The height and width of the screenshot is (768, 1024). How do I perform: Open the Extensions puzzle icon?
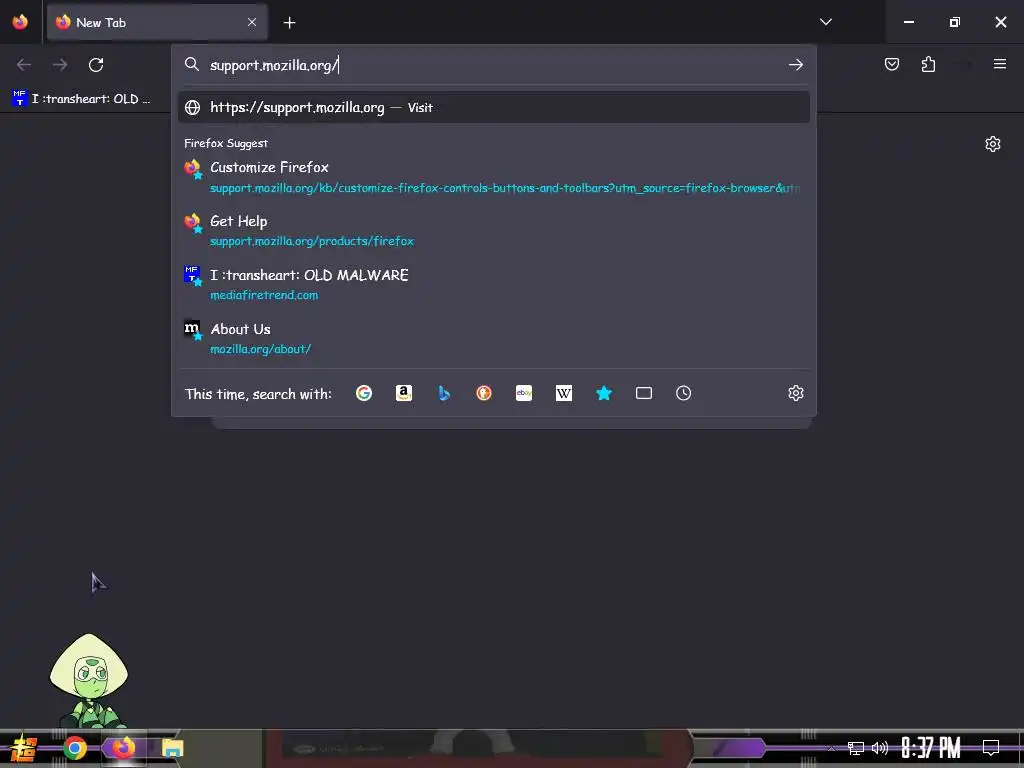[x=928, y=64]
